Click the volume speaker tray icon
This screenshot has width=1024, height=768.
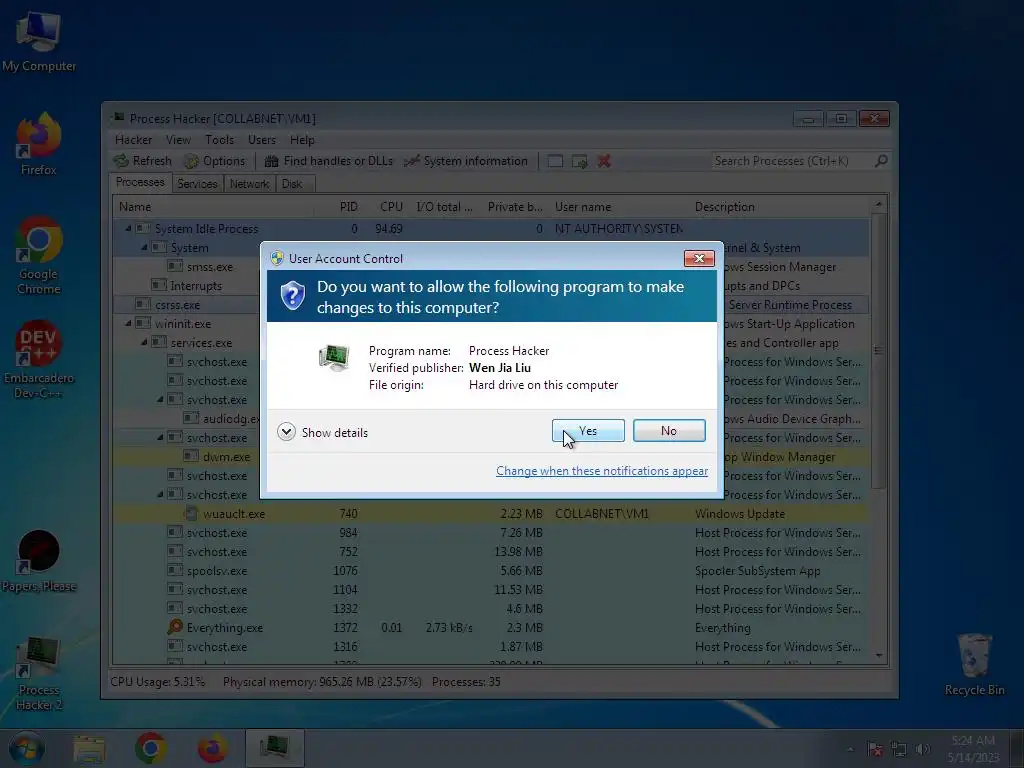923,750
